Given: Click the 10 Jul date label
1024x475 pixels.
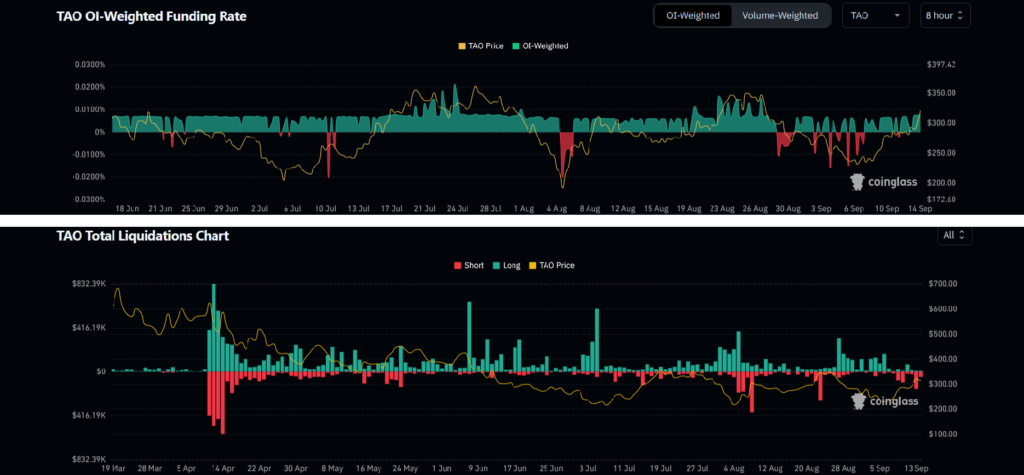Looking at the screenshot, I should click(325, 209).
